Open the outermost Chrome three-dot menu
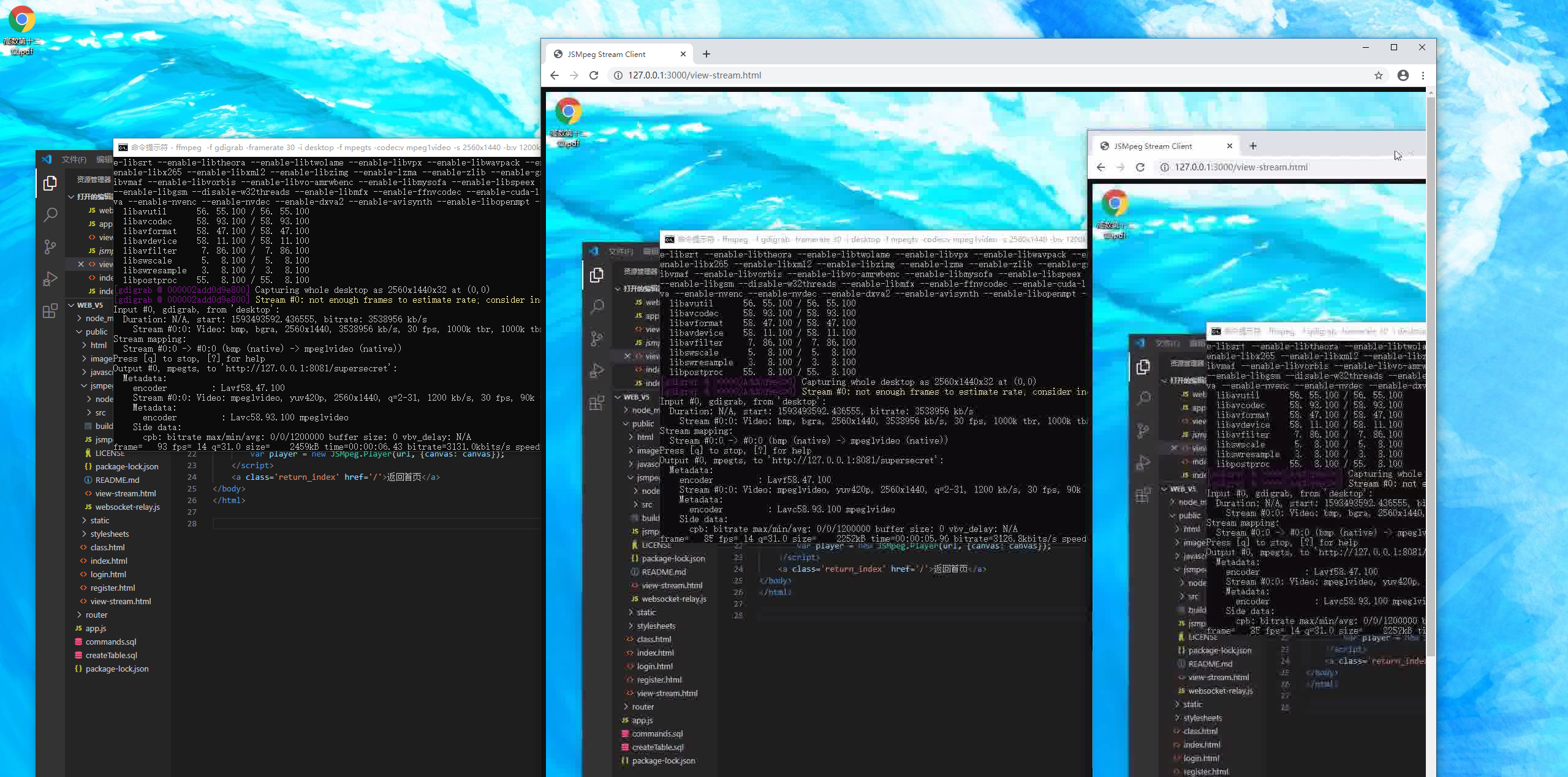This screenshot has height=777, width=1568. [x=1423, y=75]
